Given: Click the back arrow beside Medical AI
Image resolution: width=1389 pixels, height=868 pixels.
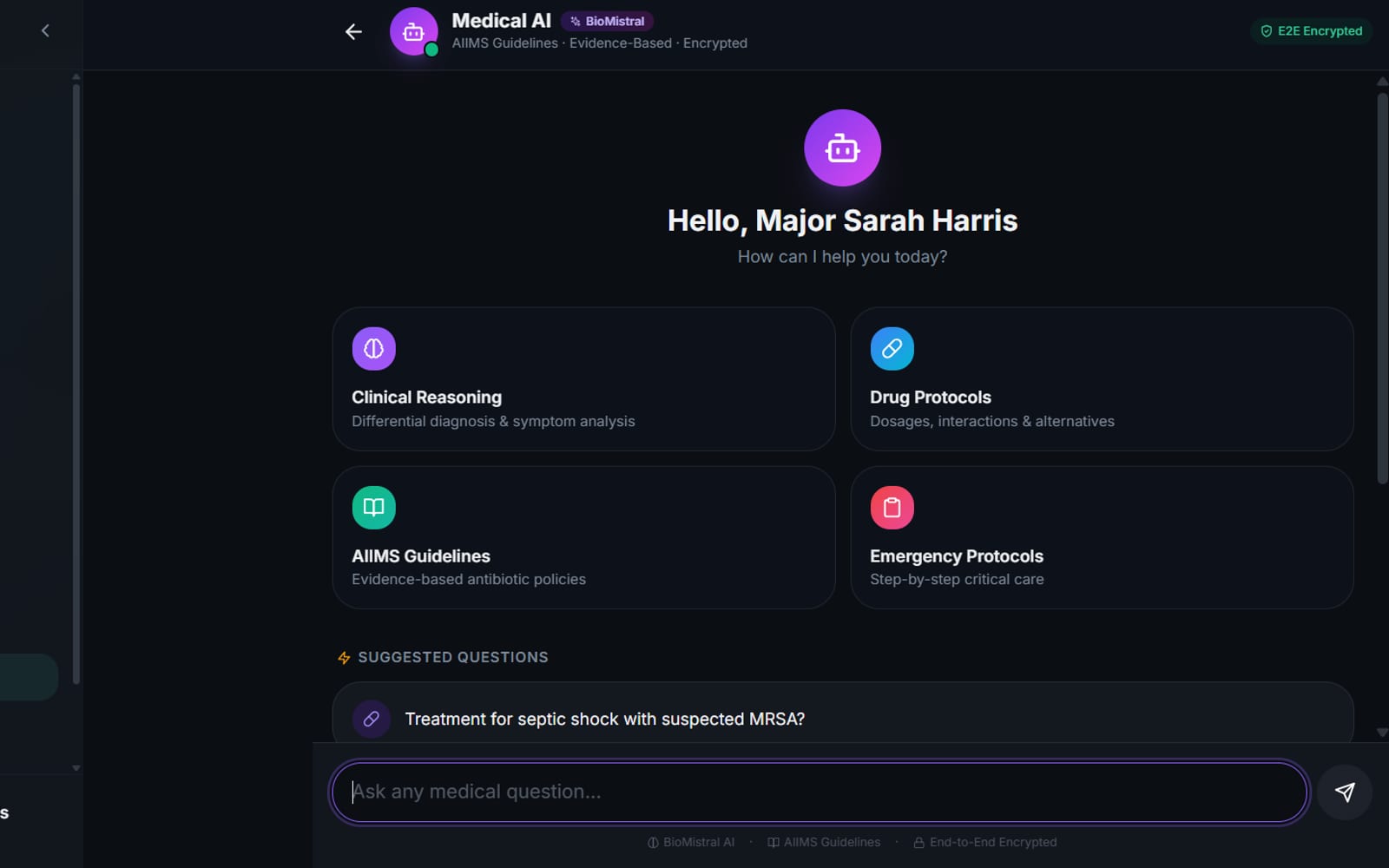Looking at the screenshot, I should [353, 32].
